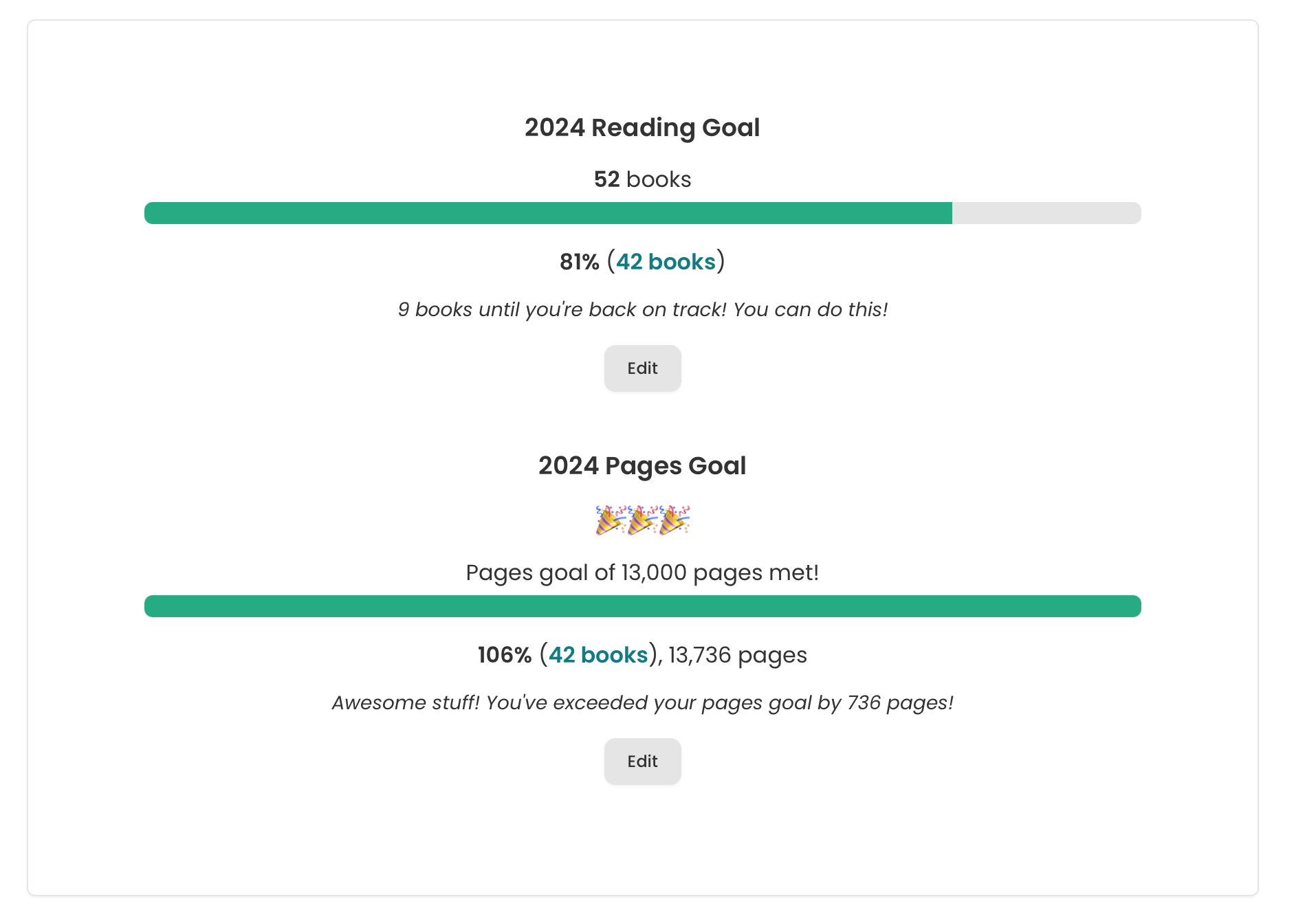Select the 2024 Reading Goal heading
1316x921 pixels.
pyautogui.click(x=642, y=127)
